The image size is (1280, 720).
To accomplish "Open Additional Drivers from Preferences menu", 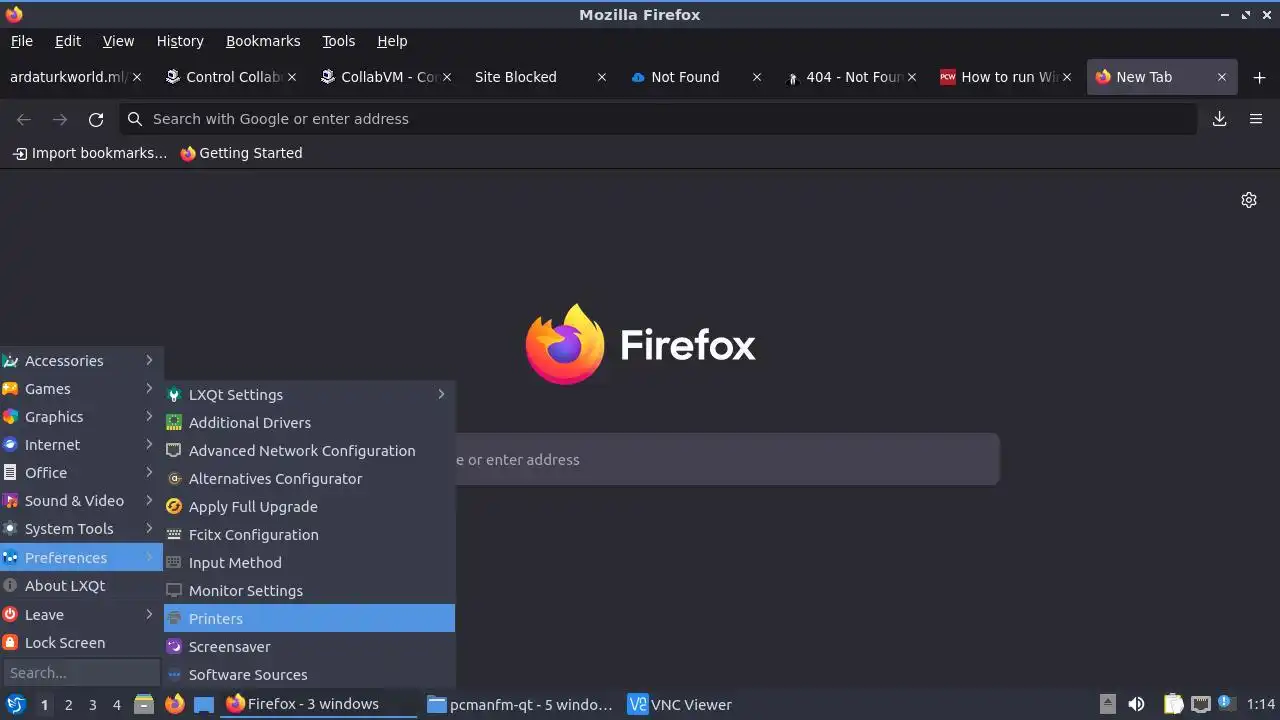I will click(x=309, y=423).
